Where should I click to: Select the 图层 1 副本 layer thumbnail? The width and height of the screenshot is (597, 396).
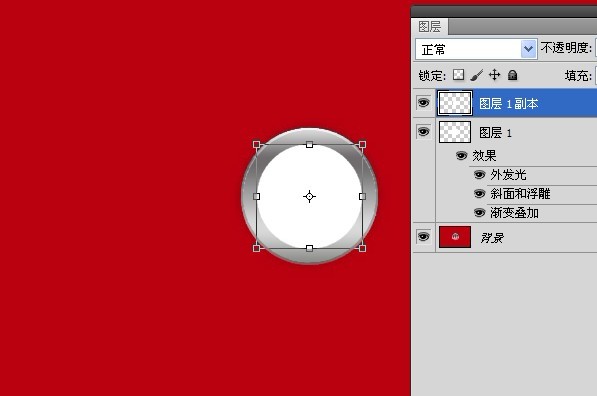coord(455,103)
